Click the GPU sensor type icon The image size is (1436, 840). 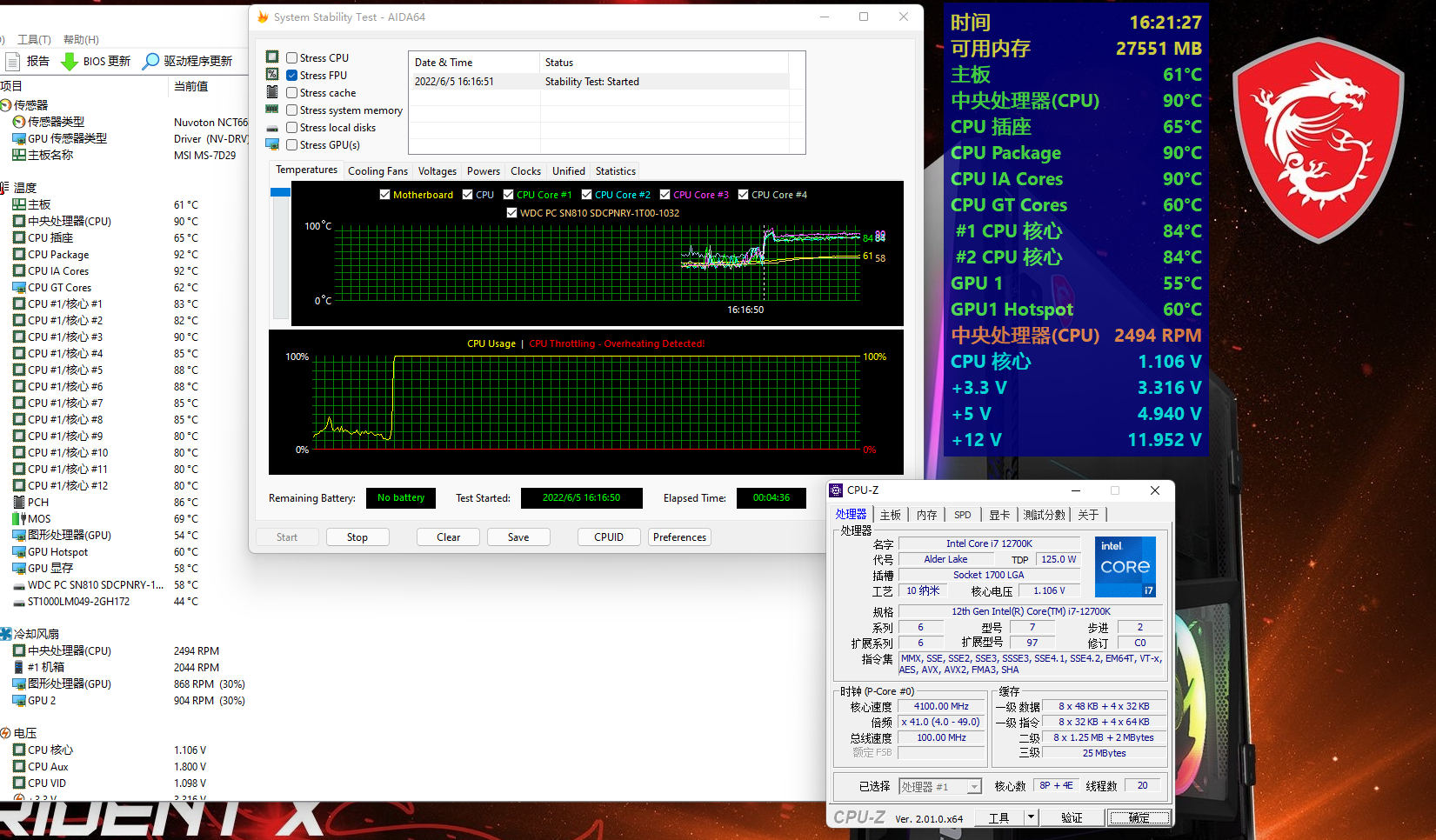(19, 138)
